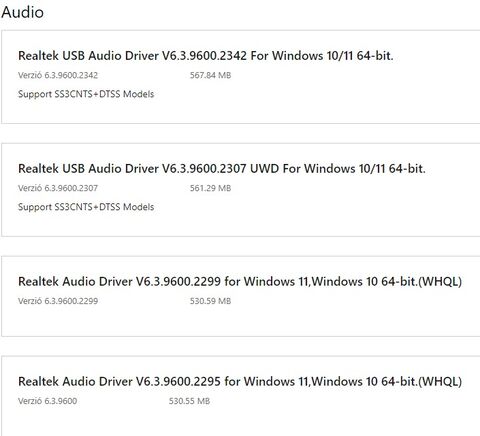Select the Verzió 6.3.9600.2307 version text
The width and height of the screenshot is (480, 436).
[58, 188]
